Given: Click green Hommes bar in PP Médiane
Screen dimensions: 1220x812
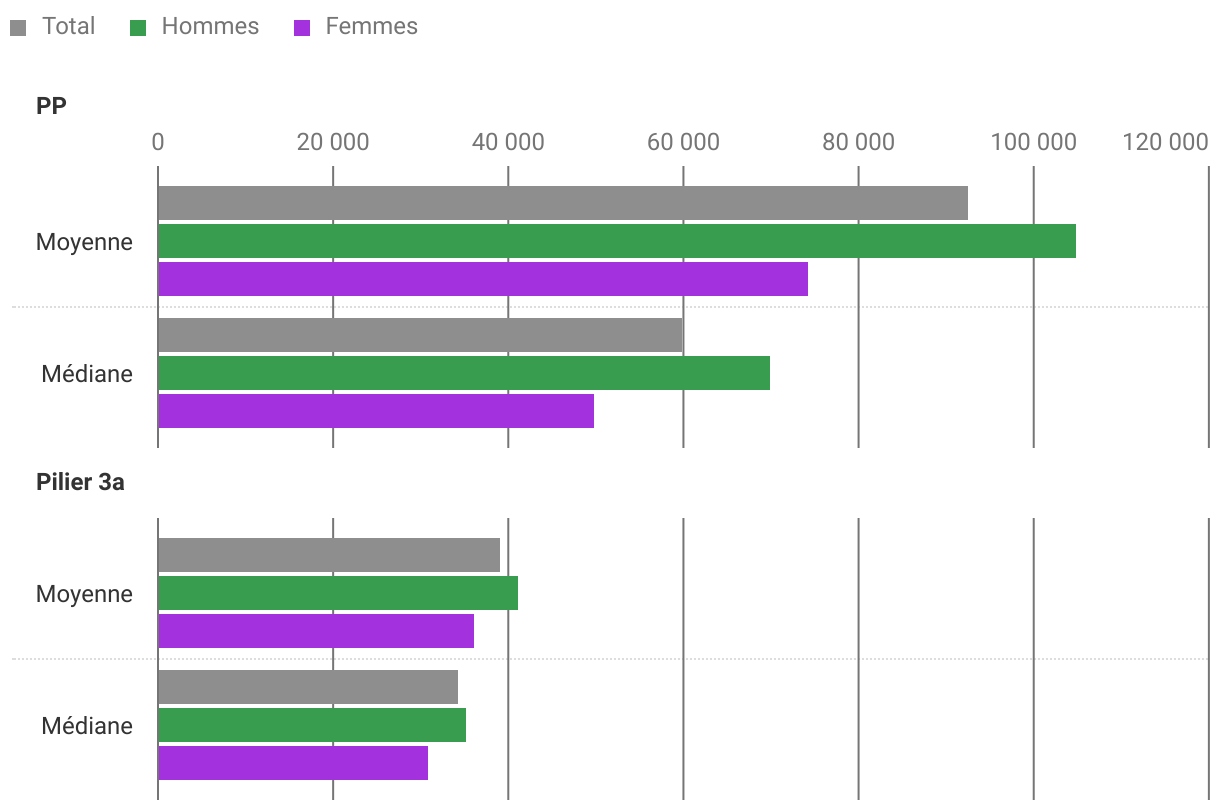Looking at the screenshot, I should click(463, 373).
